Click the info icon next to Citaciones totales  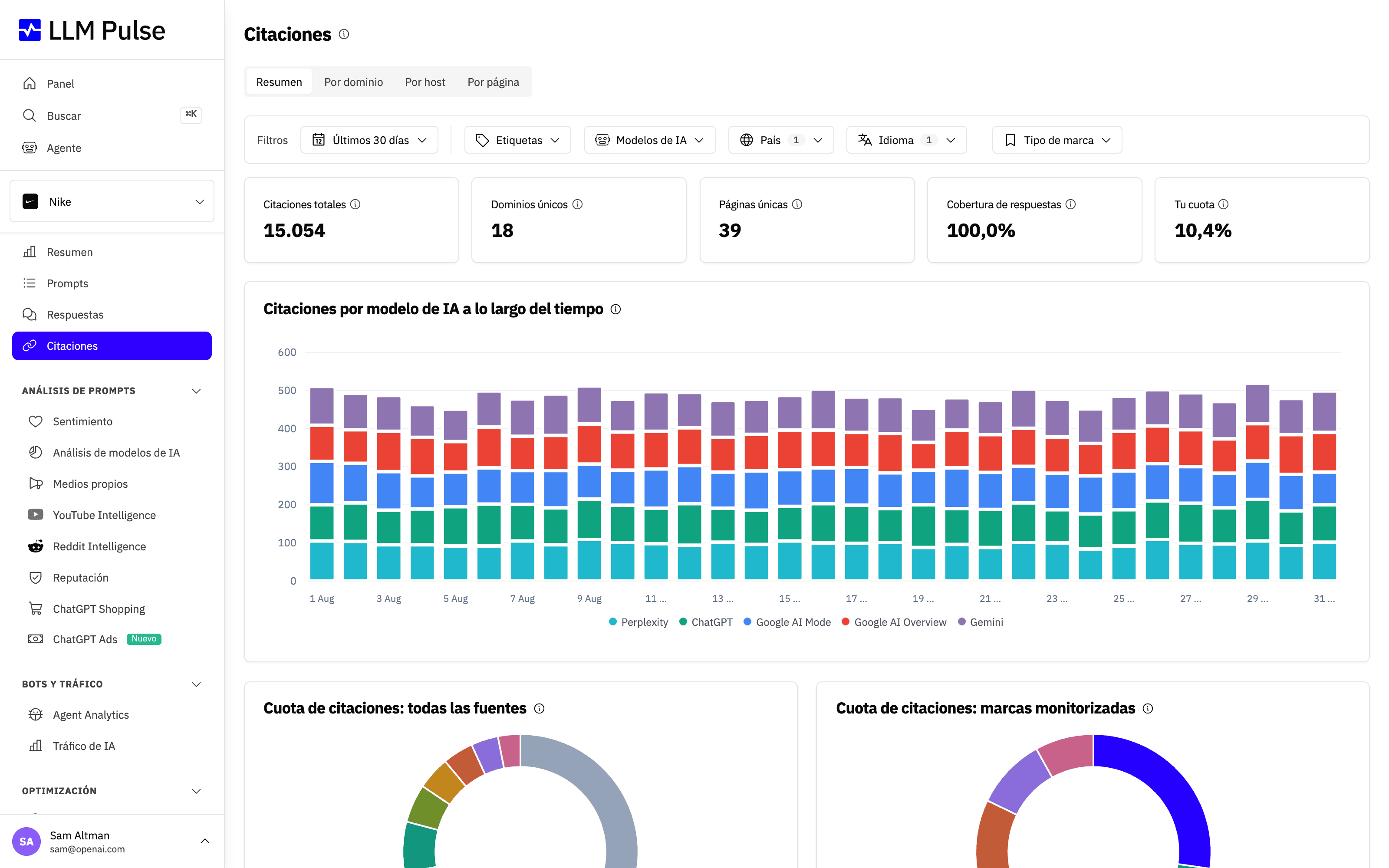point(355,204)
